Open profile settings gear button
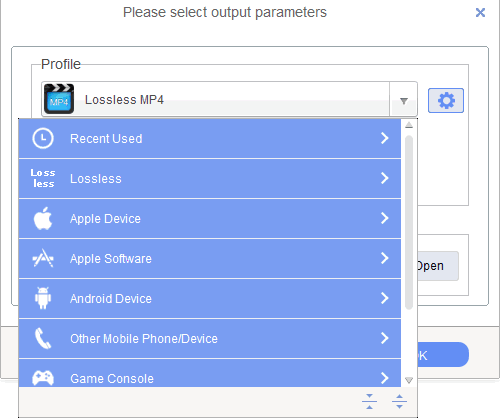This screenshot has height=420, width=500. [446, 100]
